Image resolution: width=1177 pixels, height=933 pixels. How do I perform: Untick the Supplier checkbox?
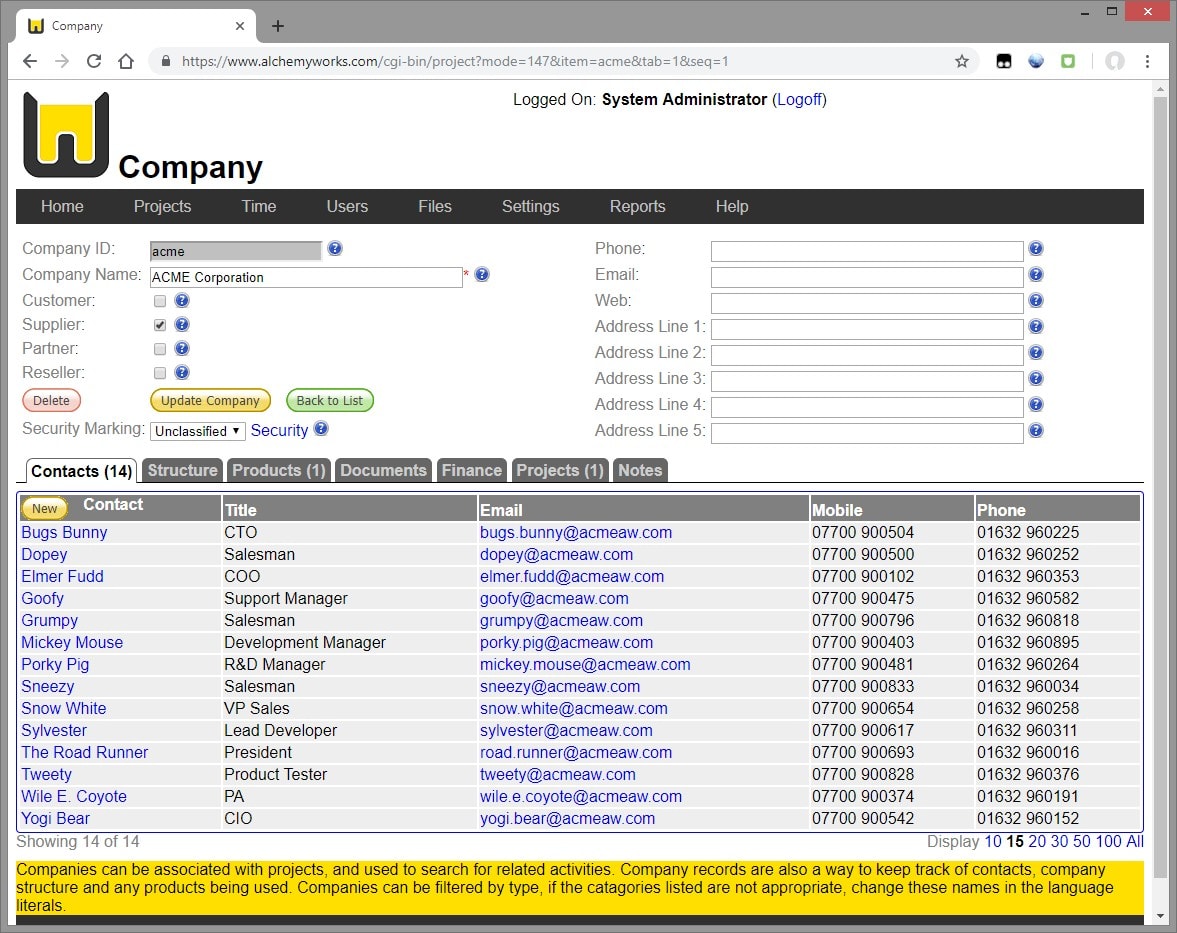click(x=160, y=325)
